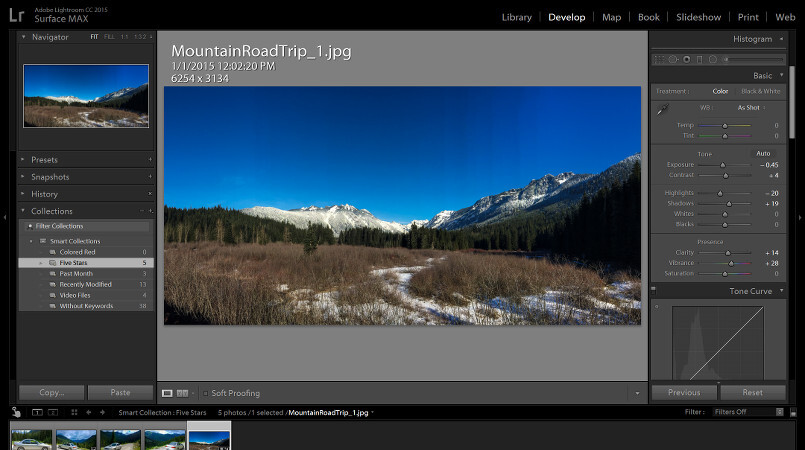Adjust the Temp slider
Viewport: 805px width, 450px height.
tap(725, 125)
